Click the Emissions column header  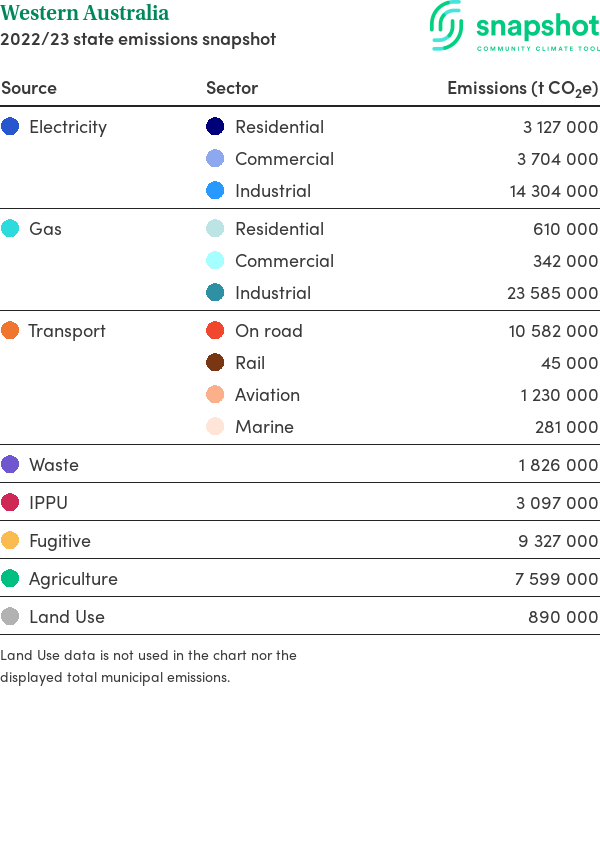522,88
